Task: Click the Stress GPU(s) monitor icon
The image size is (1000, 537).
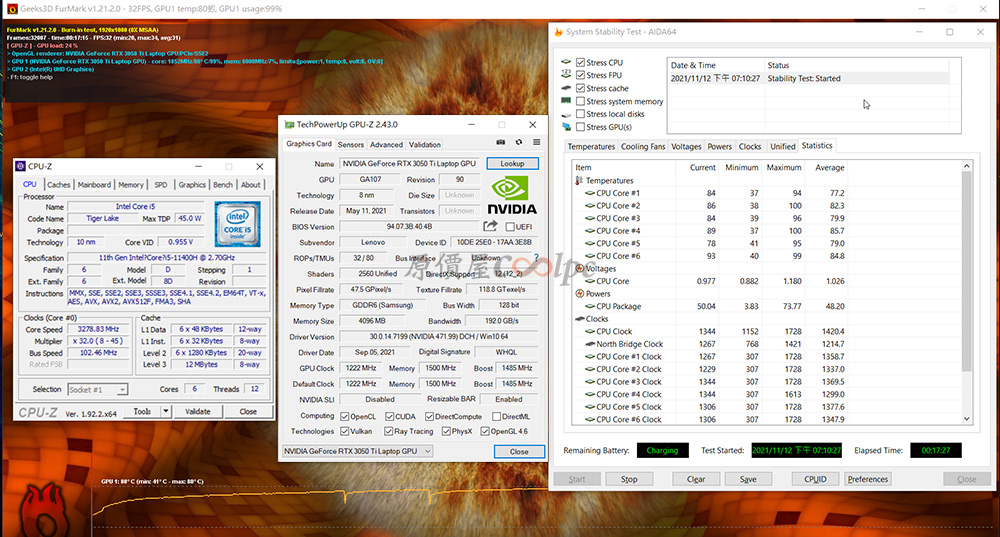Action: coord(566,127)
